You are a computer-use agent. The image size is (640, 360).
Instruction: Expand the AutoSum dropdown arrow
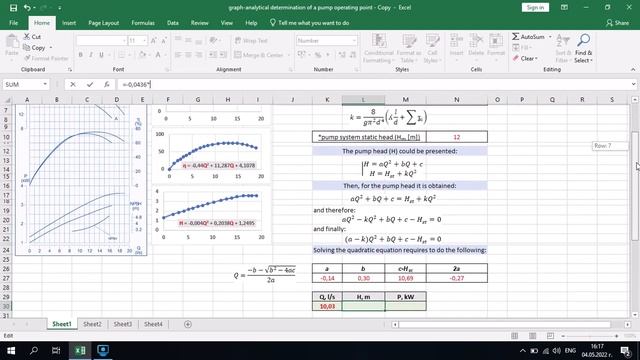(x=550, y=37)
